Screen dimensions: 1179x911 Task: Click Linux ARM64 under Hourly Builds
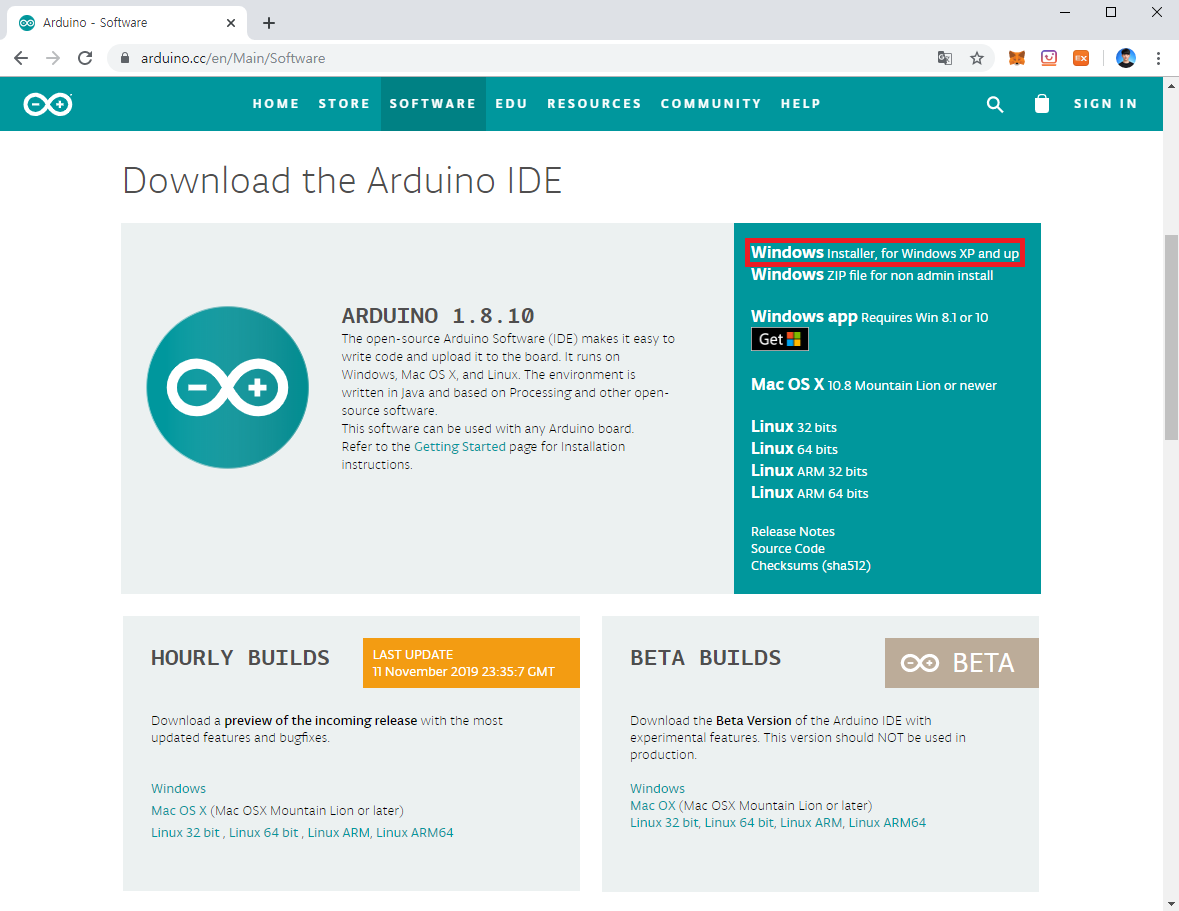coord(414,833)
